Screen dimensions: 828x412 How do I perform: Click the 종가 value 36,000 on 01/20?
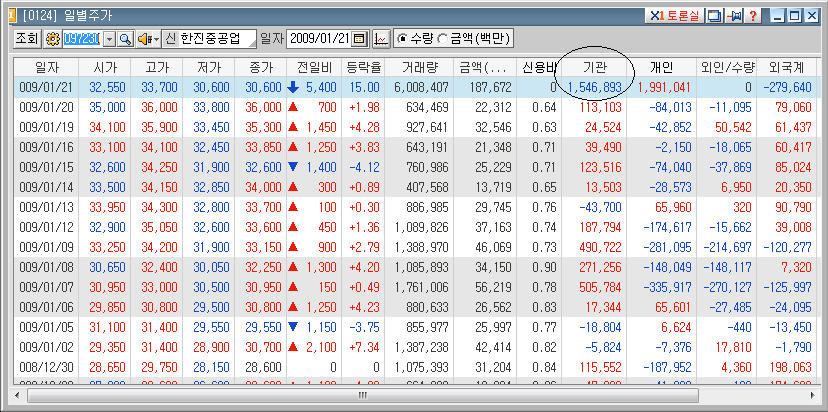(x=264, y=107)
